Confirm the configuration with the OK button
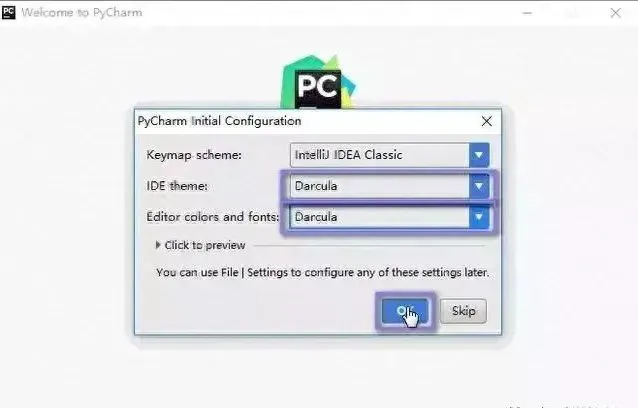 pyautogui.click(x=405, y=311)
